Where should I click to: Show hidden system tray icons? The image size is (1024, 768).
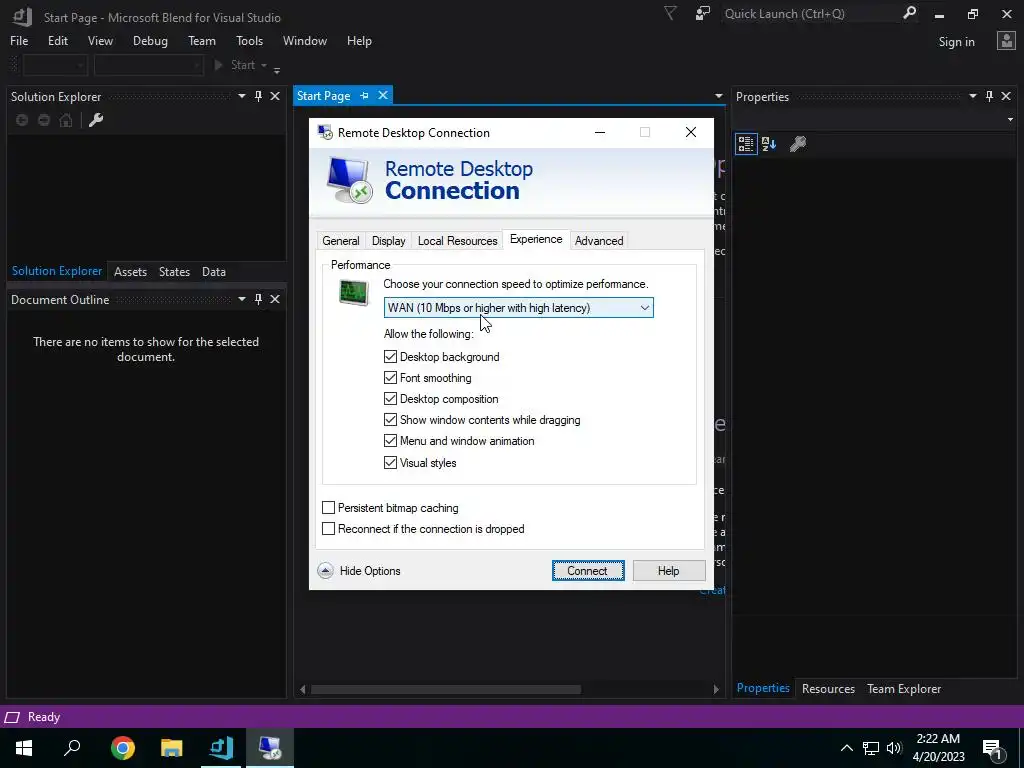coord(846,748)
